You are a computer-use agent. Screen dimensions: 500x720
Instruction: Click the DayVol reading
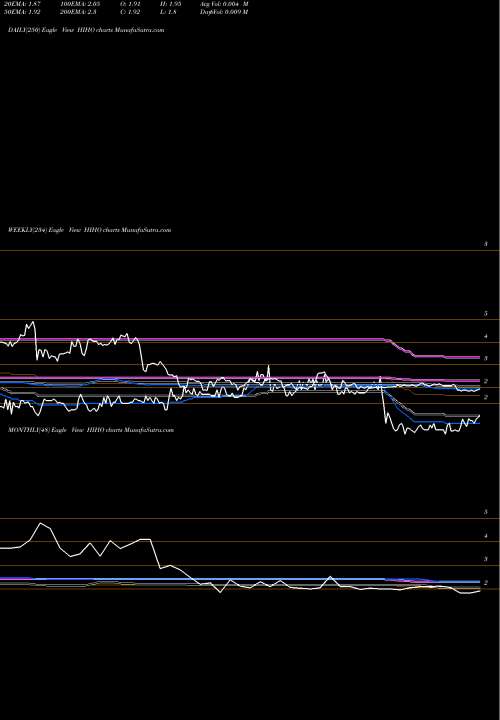(224, 12)
